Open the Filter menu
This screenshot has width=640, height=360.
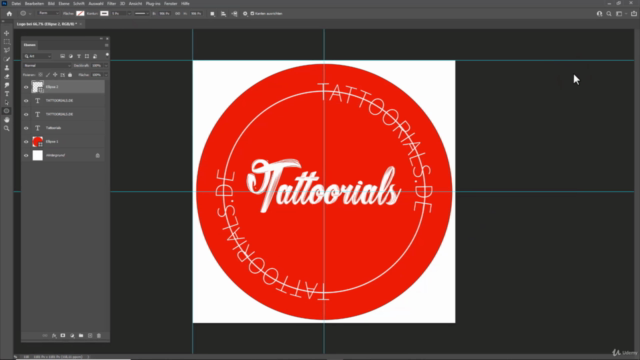tap(111, 4)
